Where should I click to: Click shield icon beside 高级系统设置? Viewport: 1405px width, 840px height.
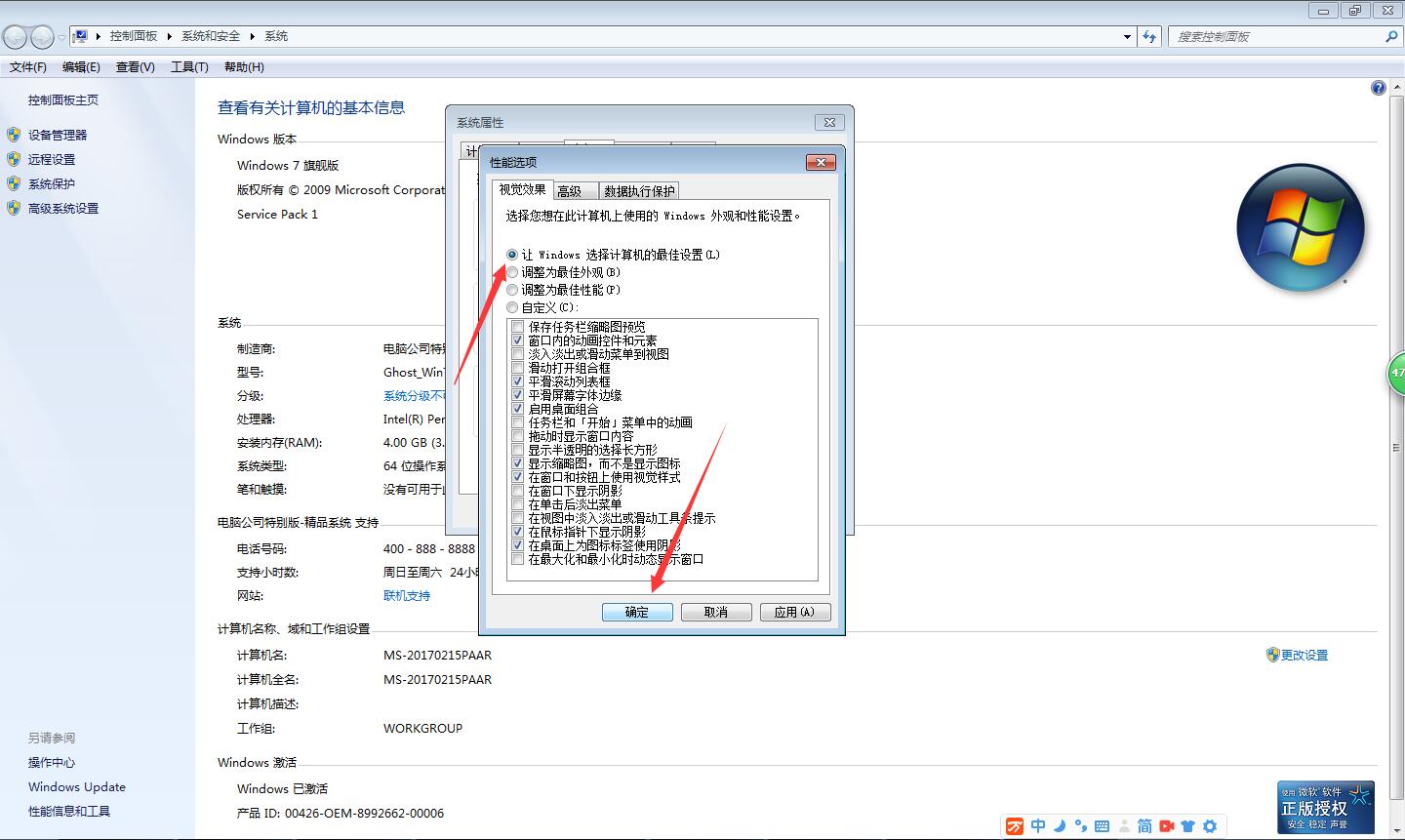pos(14,208)
